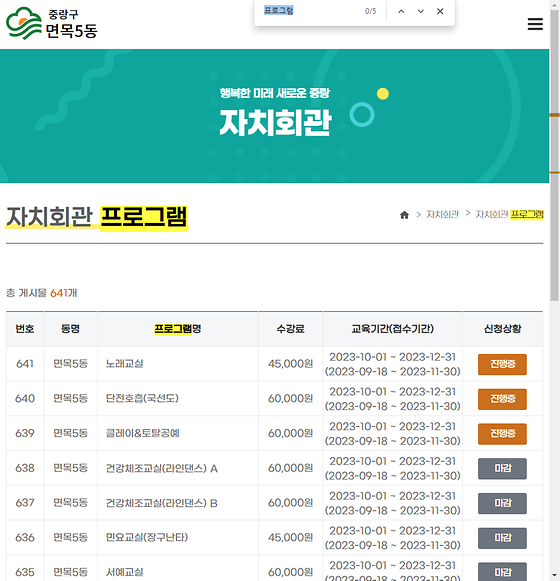560x581 pixels.
Task: Click 마감 button for 서예교실 row
Action: (502, 572)
